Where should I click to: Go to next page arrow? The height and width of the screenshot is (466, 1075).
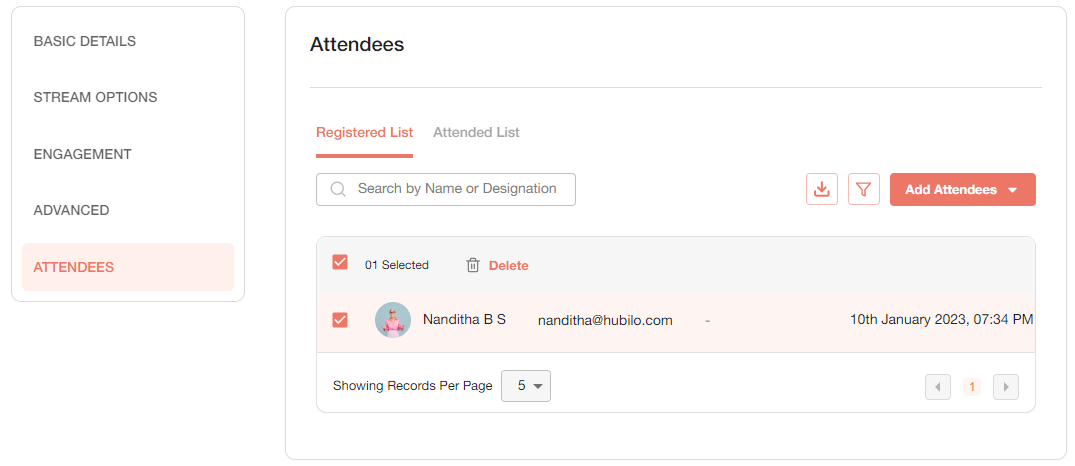(1006, 387)
